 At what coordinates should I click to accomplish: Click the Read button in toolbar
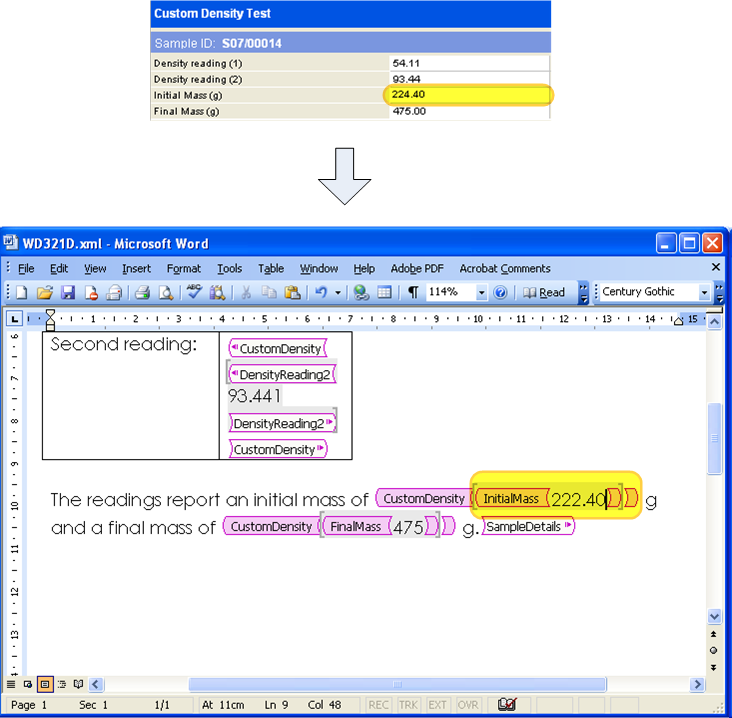[x=544, y=292]
